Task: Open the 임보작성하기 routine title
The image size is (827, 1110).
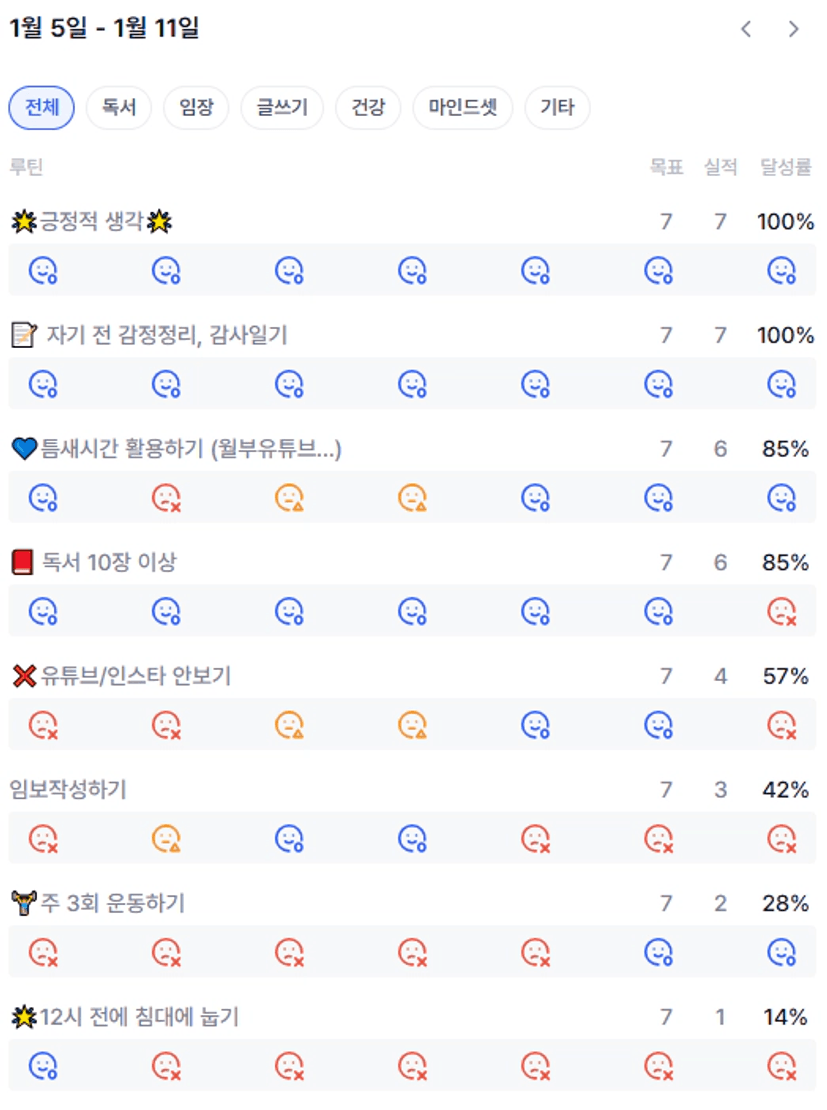Action: click(68, 790)
